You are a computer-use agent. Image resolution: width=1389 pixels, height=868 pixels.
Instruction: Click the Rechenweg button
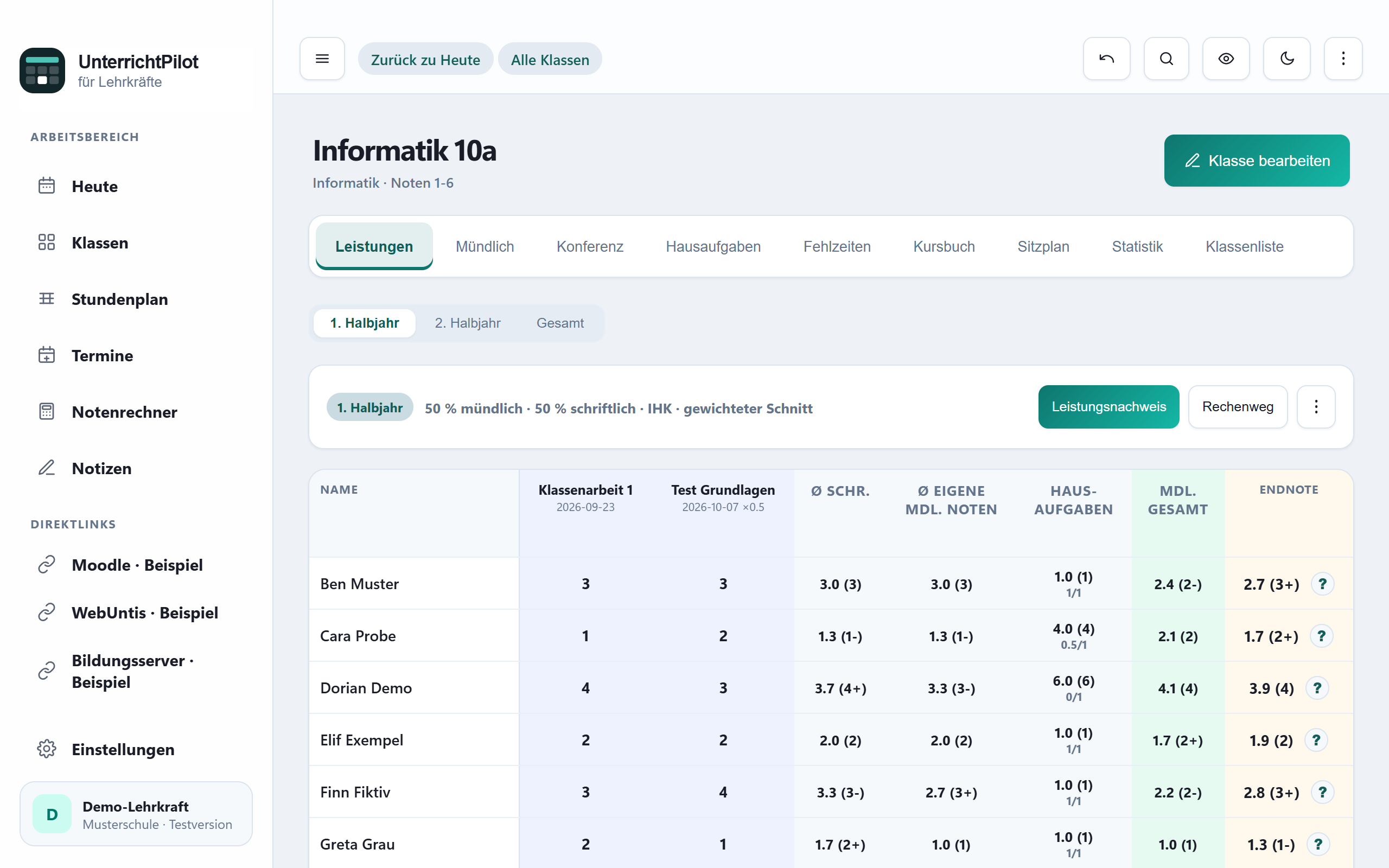pos(1238,406)
